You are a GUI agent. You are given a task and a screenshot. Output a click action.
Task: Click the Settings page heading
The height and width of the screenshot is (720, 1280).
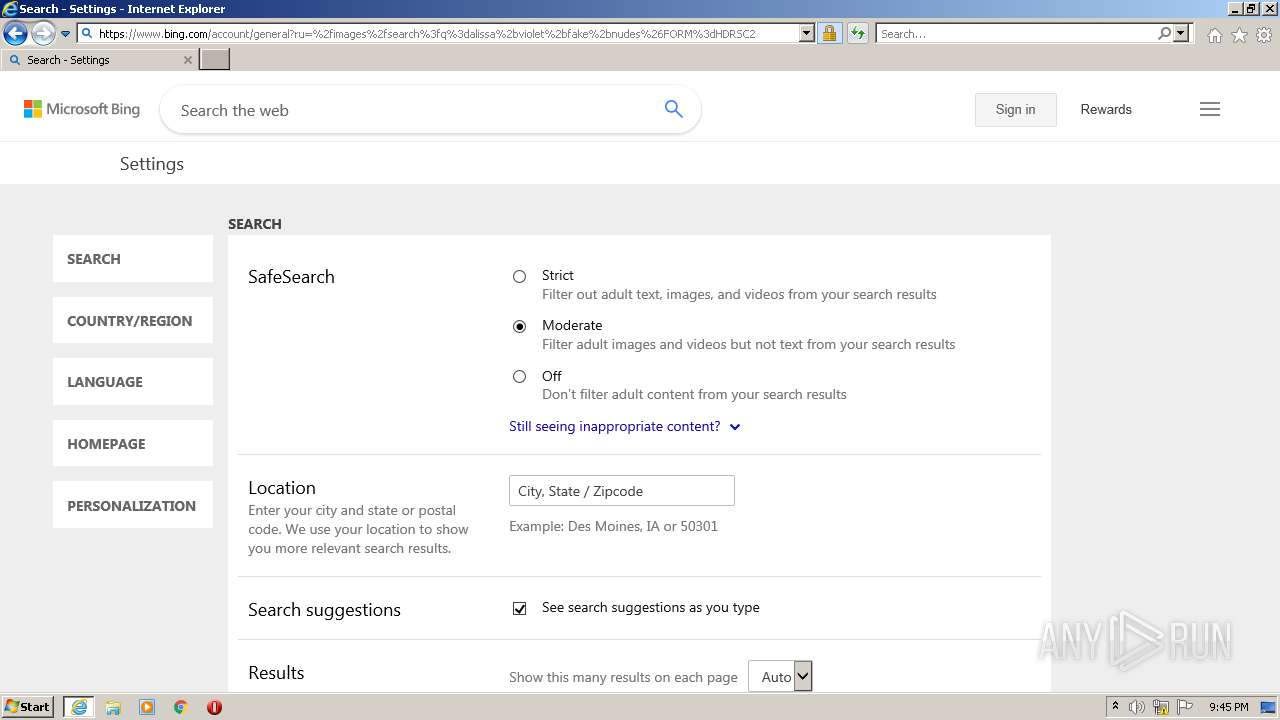152,164
